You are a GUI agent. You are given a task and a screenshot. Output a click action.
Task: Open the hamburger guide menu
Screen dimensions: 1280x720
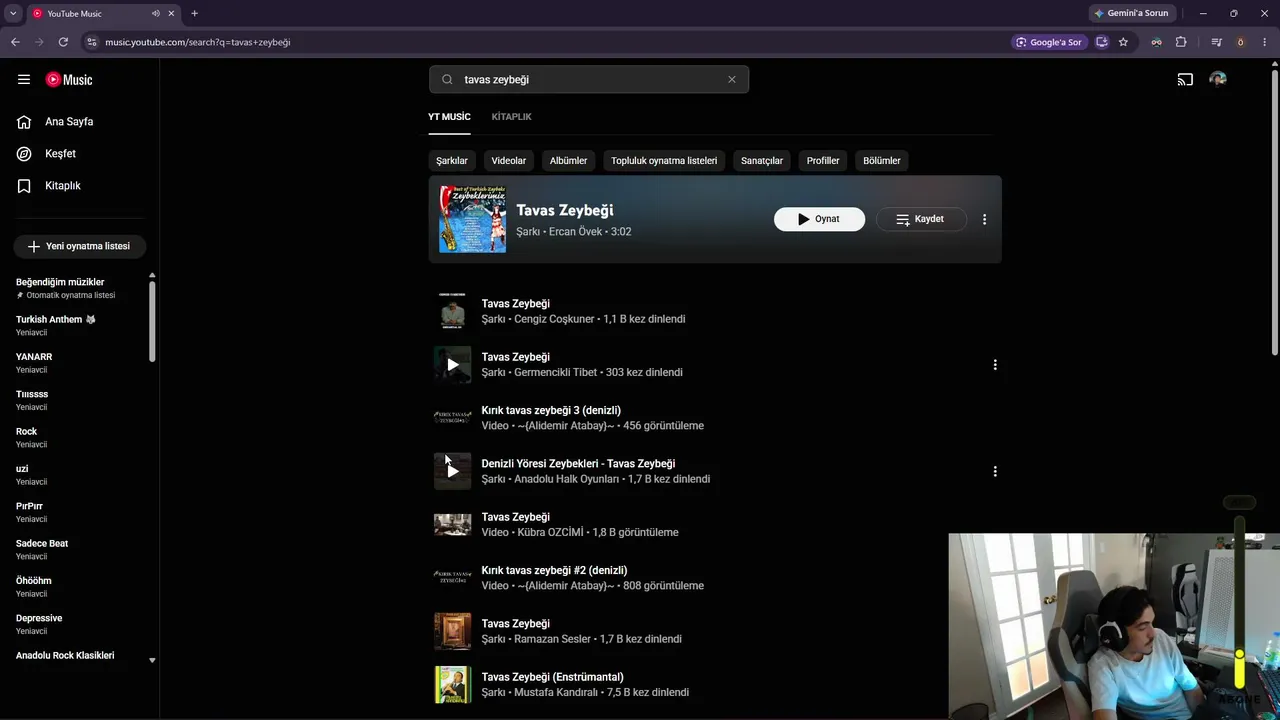click(24, 79)
